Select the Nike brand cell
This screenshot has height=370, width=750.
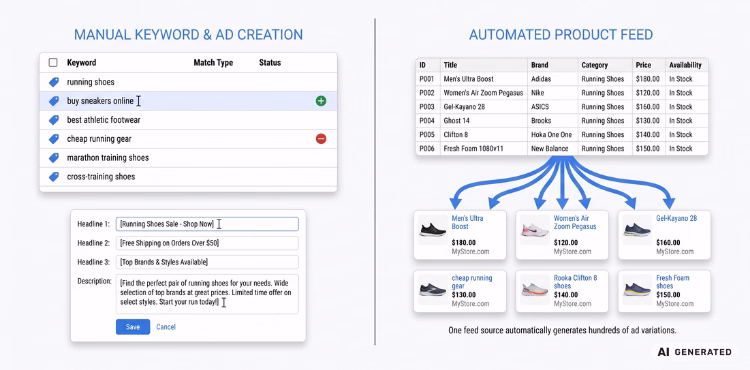point(553,93)
